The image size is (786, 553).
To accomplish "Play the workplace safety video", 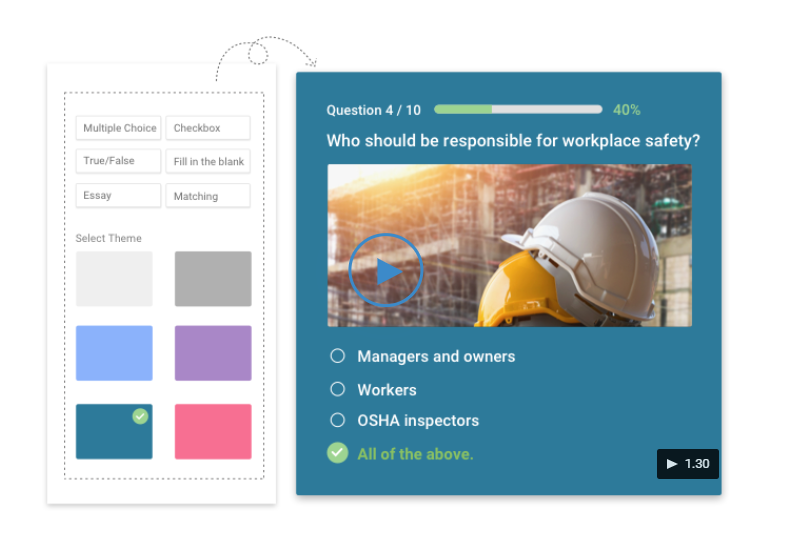I will click(x=386, y=270).
